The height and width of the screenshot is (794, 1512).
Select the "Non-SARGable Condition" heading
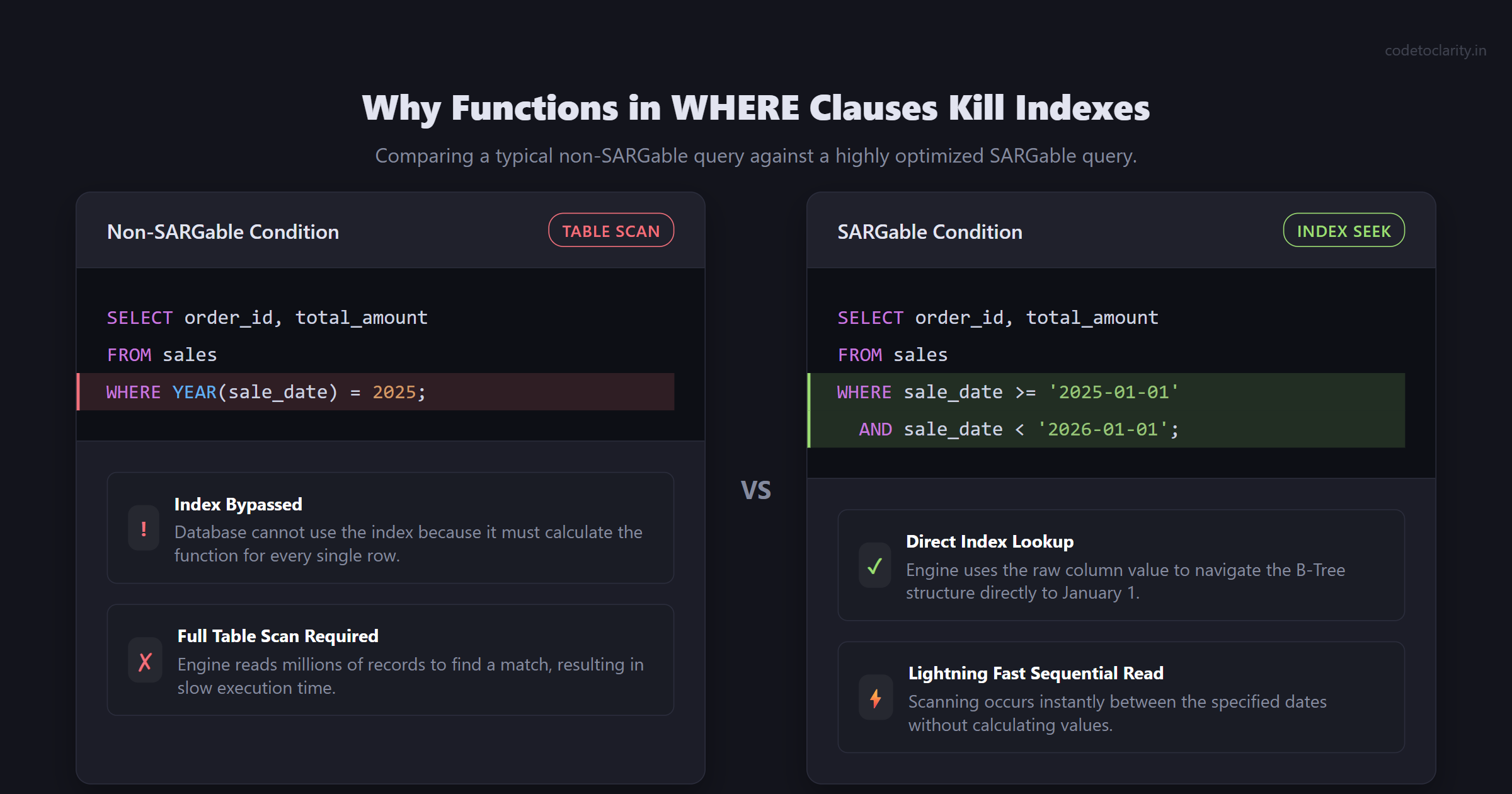coord(223,232)
